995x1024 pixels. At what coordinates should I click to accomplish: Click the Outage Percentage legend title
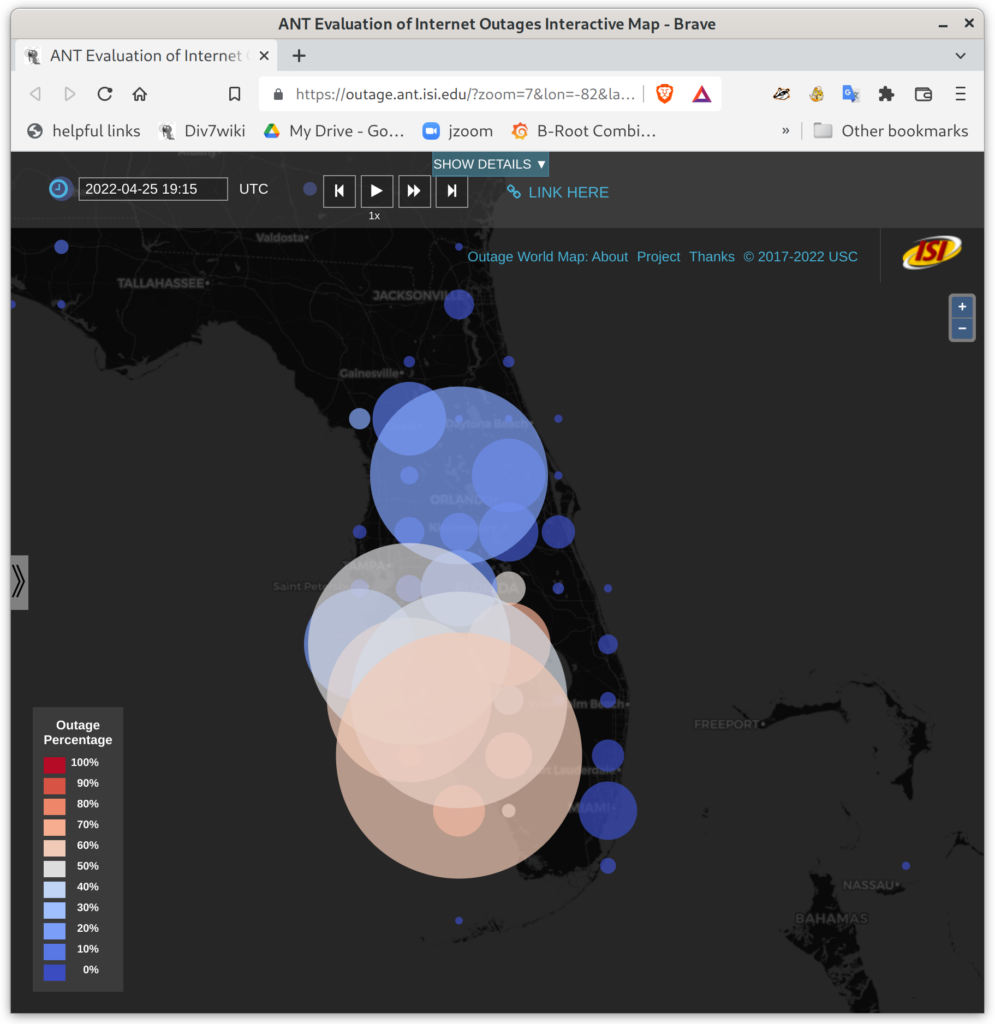pos(78,732)
